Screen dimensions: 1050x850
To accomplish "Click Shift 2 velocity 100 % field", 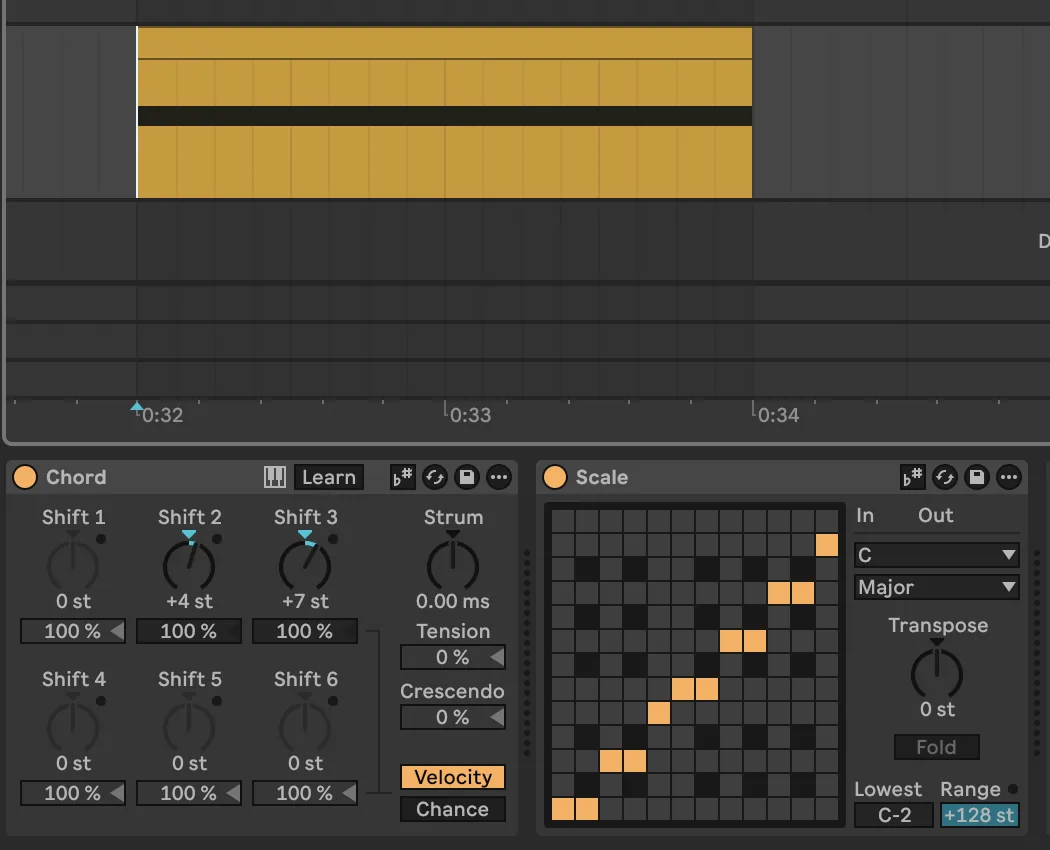I will click(x=189, y=631).
